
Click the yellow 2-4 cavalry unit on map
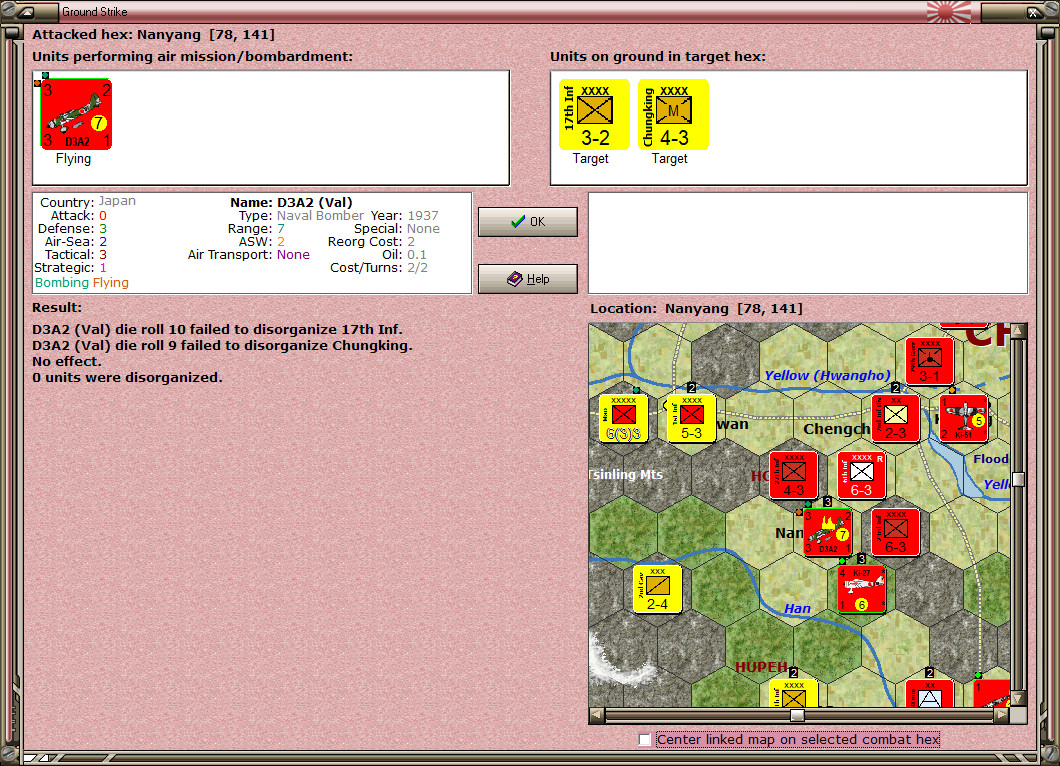point(657,590)
